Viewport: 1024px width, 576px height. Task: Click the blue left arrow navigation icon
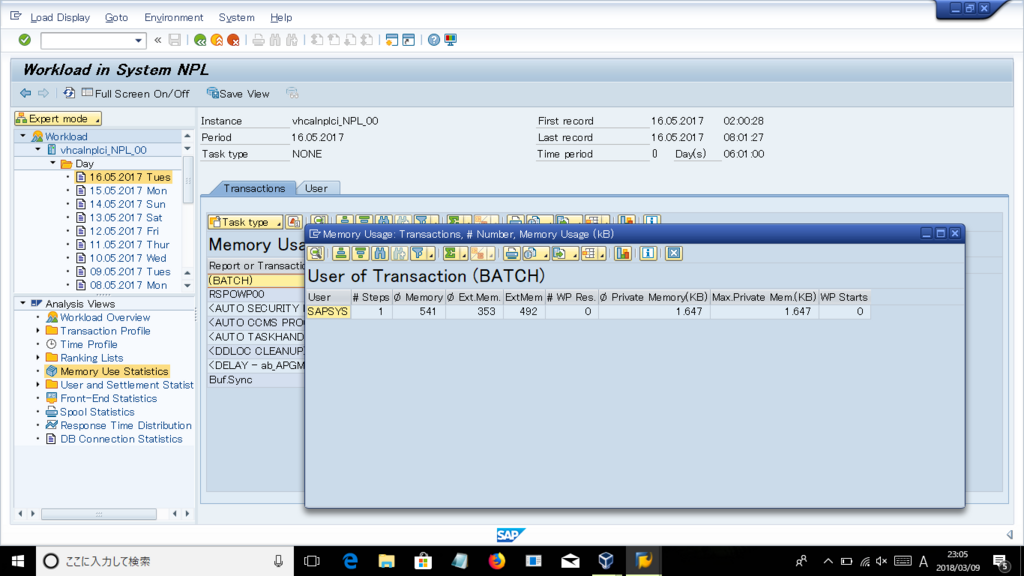tap(25, 93)
